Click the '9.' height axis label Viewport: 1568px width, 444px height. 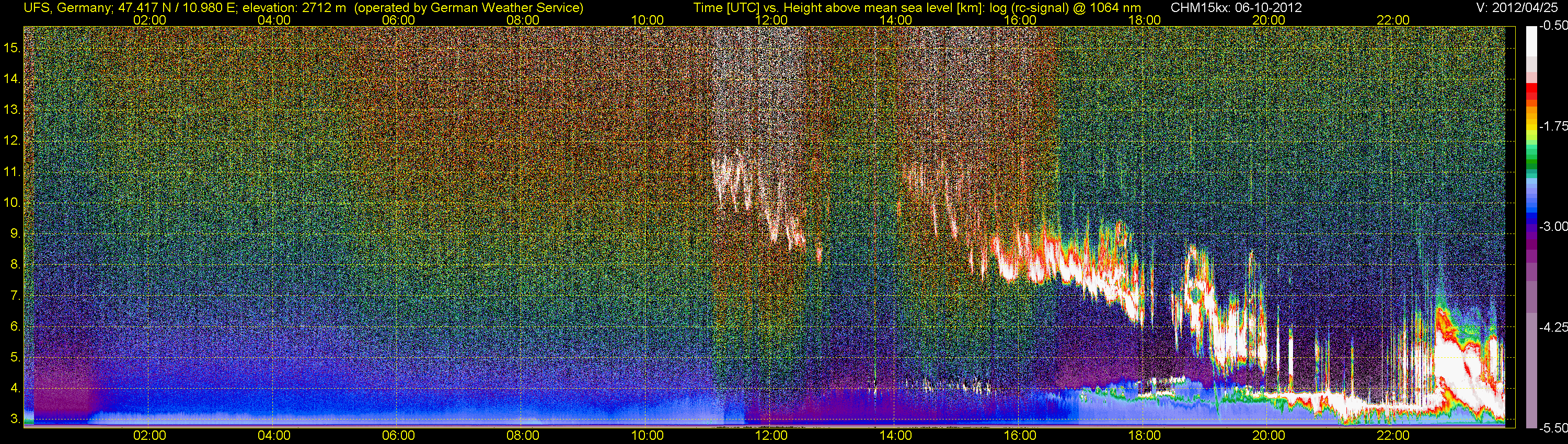click(16, 233)
